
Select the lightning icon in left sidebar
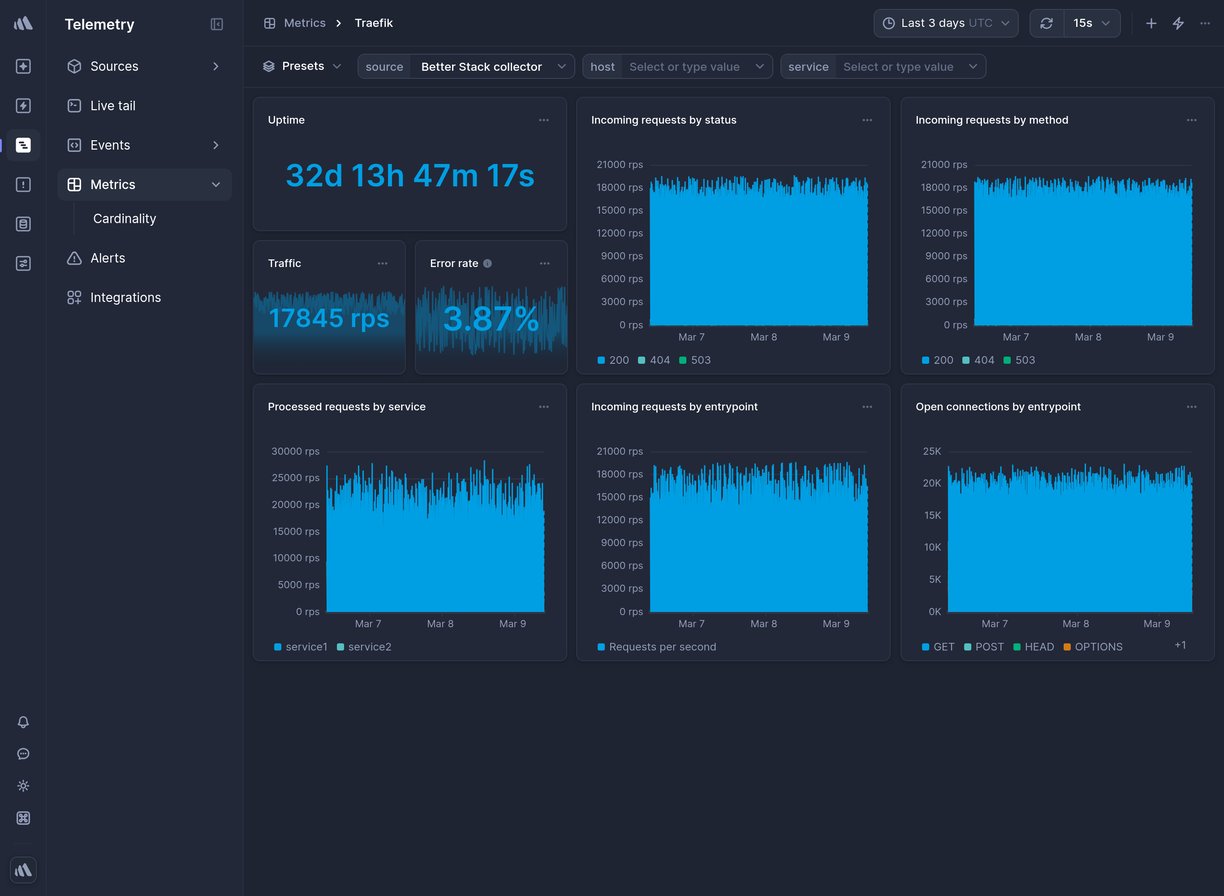pyautogui.click(x=23, y=105)
